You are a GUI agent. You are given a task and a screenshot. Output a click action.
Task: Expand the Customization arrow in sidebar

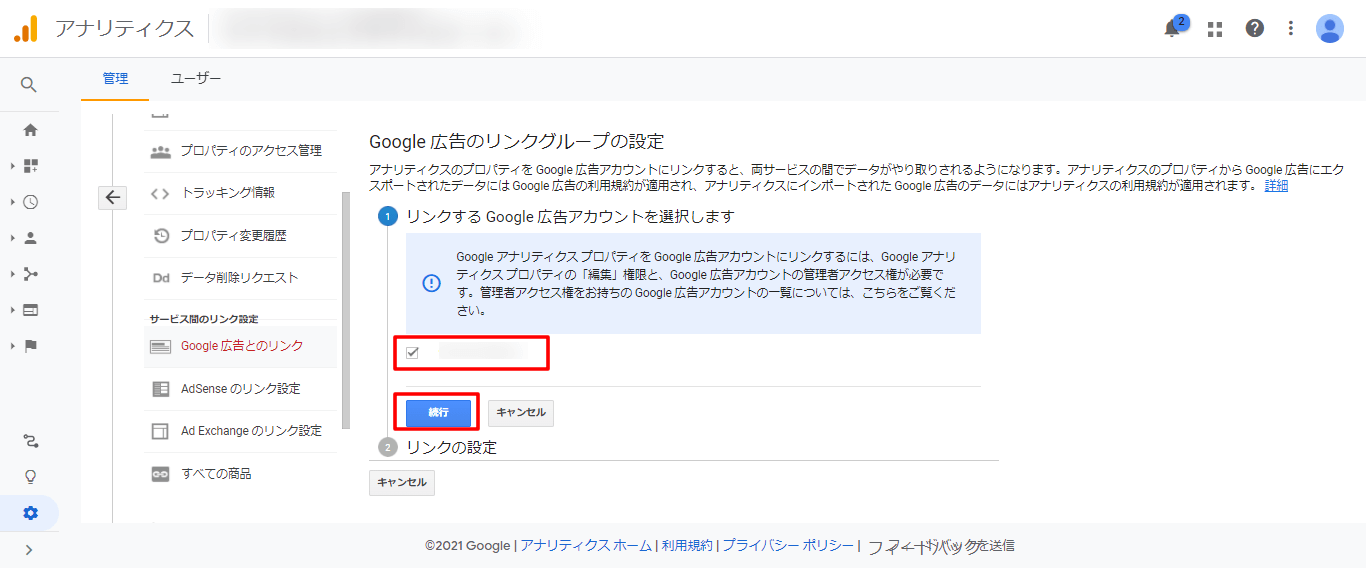point(12,166)
